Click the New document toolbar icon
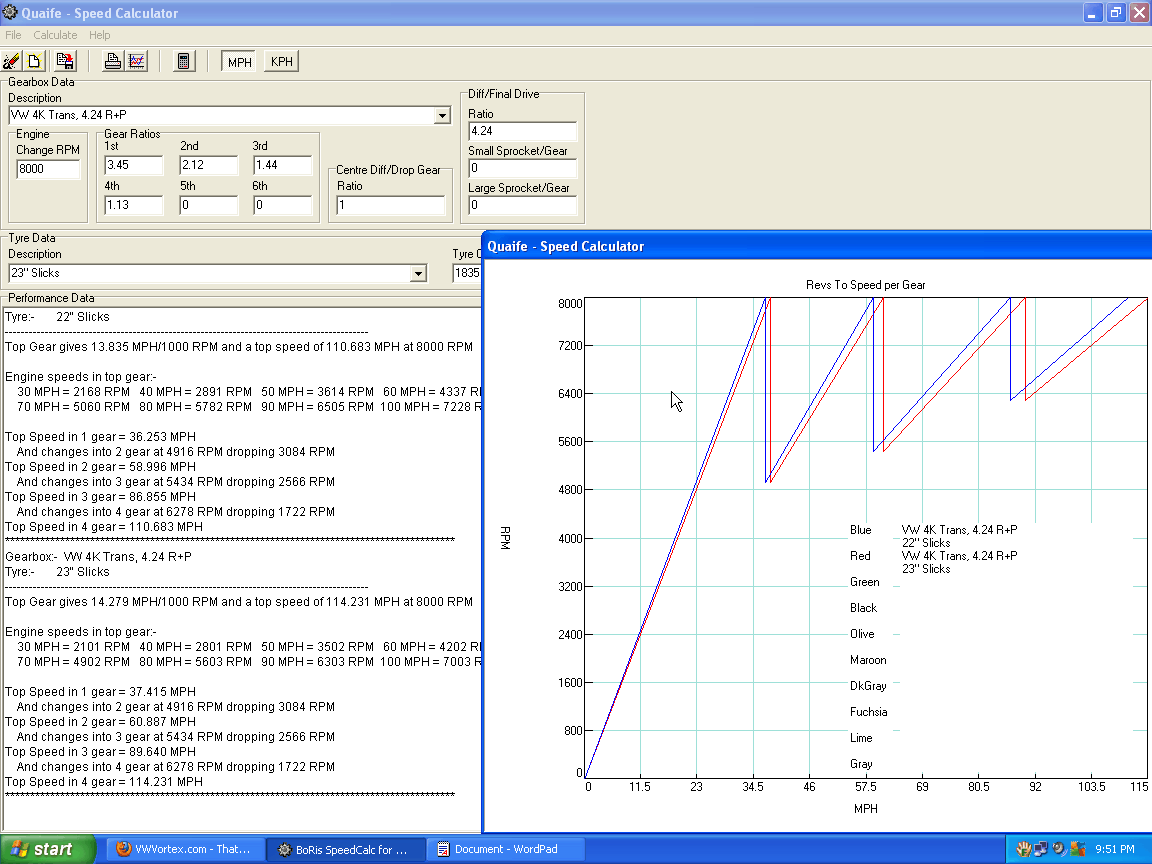The width and height of the screenshot is (1152, 864). [x=34, y=61]
